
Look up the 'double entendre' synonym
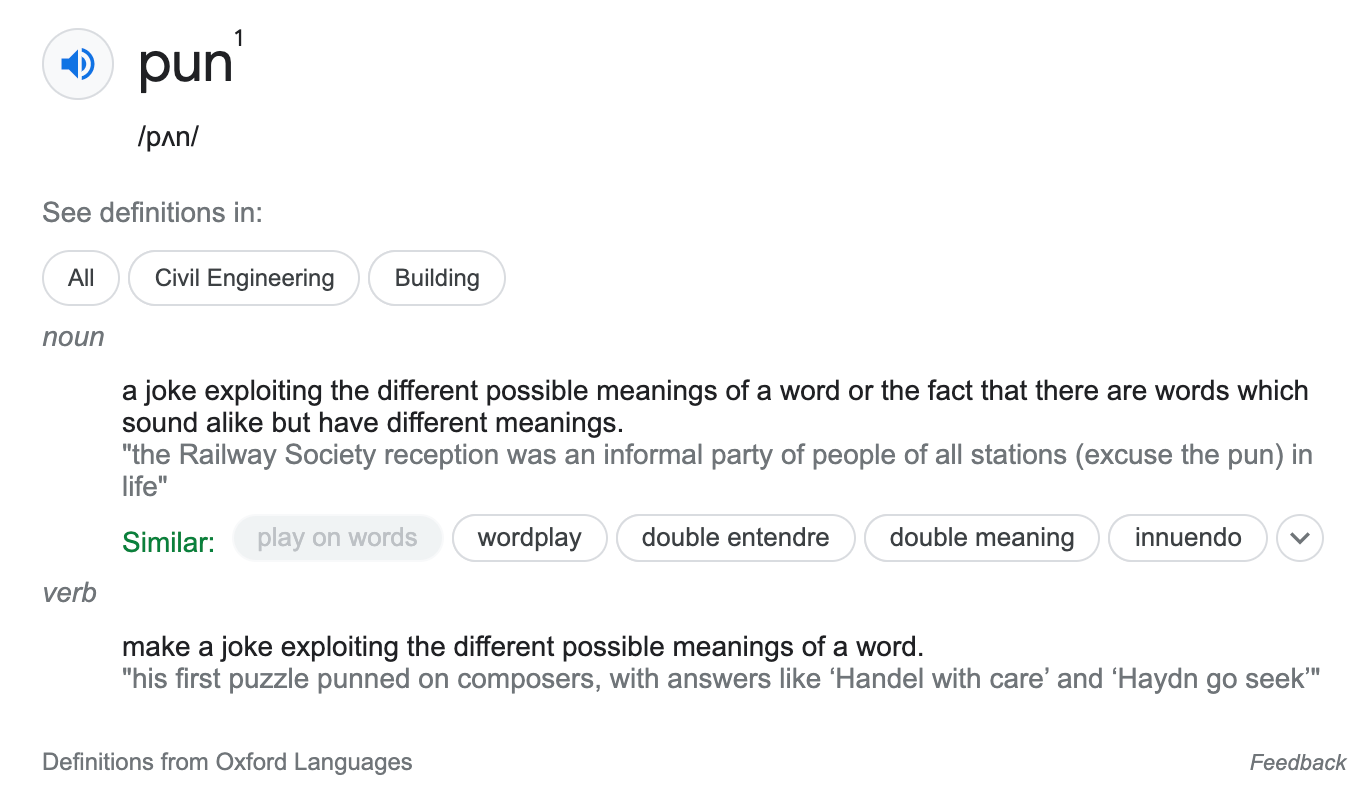click(x=735, y=538)
